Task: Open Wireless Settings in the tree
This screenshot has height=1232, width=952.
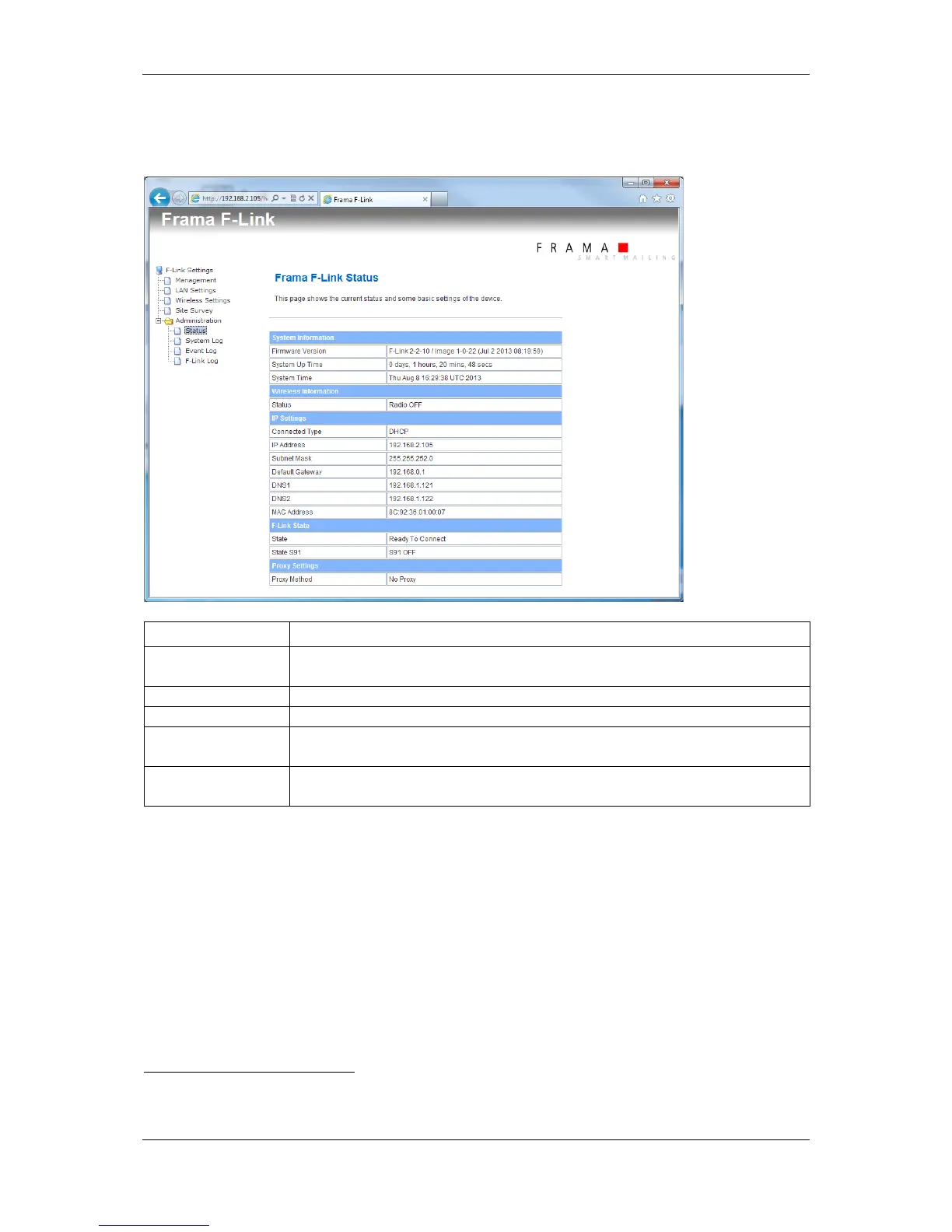Action: coord(202,300)
